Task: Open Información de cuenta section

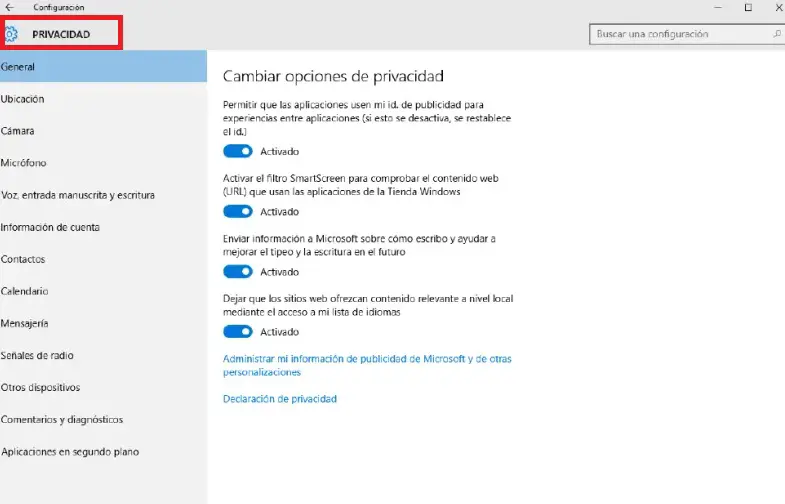Action: pyautogui.click(x=50, y=227)
